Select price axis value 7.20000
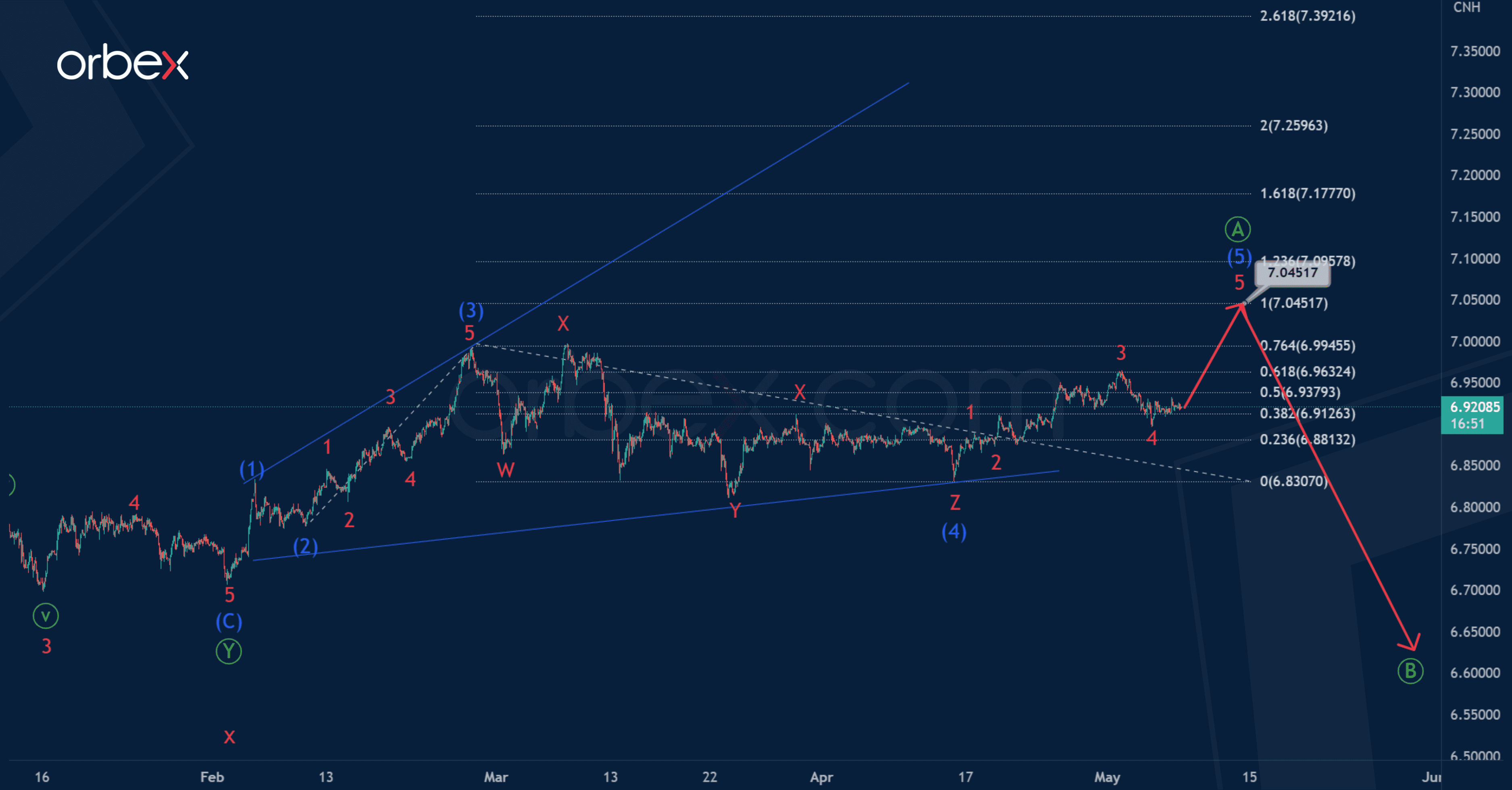 [1475, 175]
